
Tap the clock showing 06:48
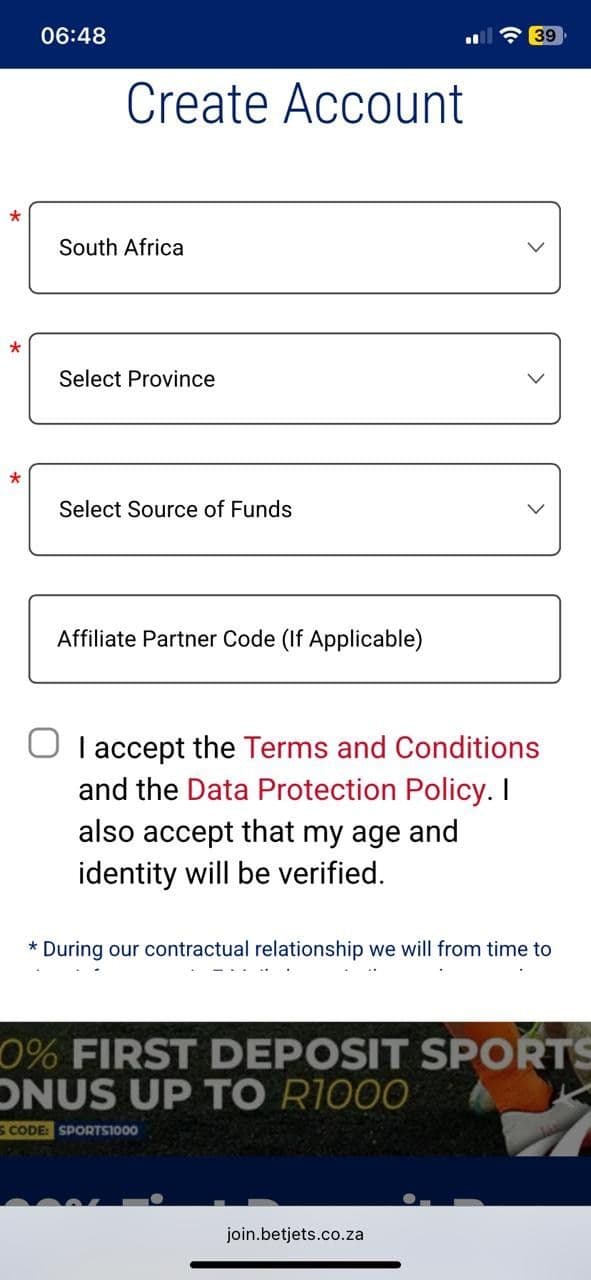click(65, 35)
